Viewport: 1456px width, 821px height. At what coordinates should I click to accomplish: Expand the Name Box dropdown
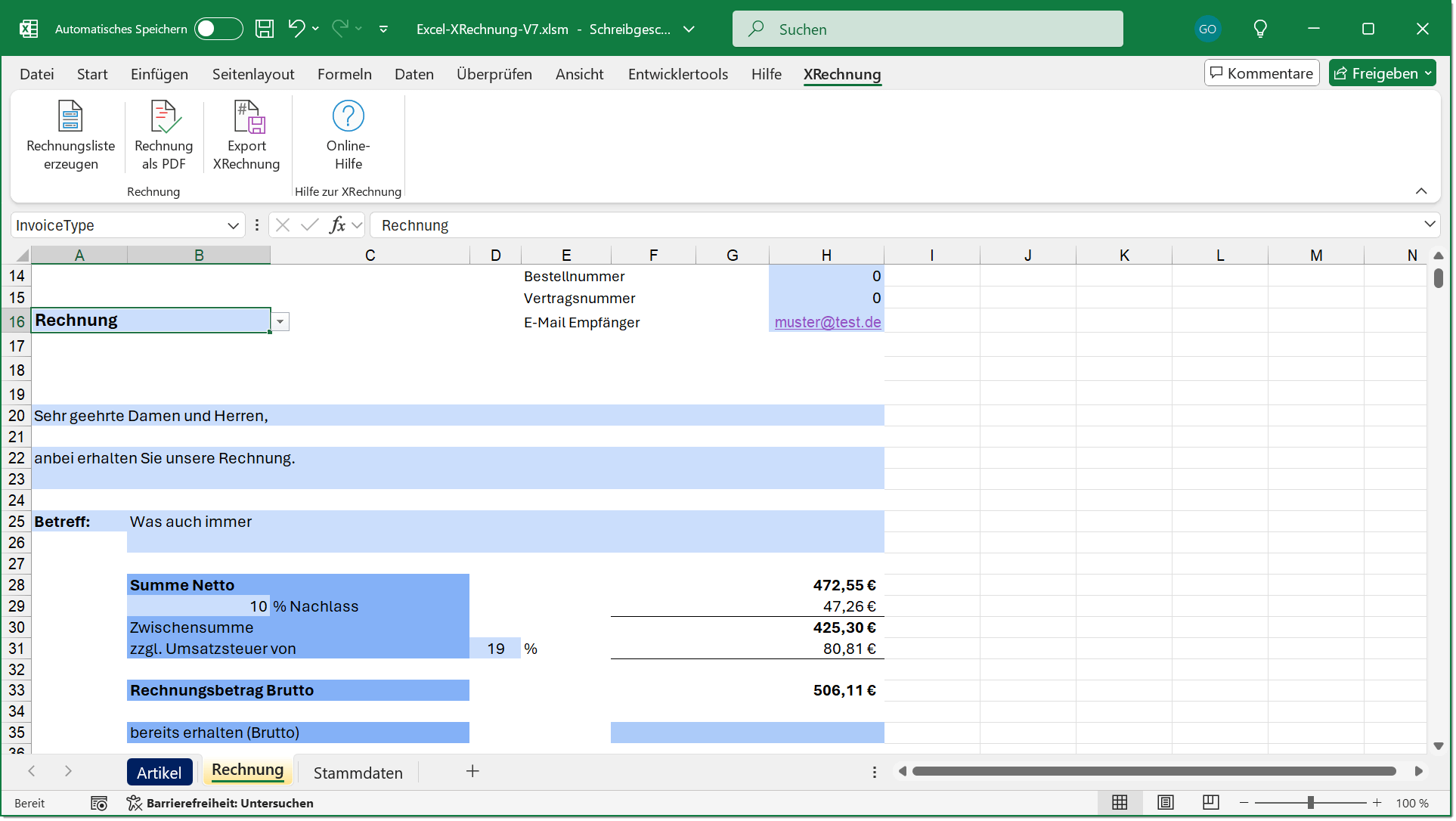pyautogui.click(x=233, y=225)
